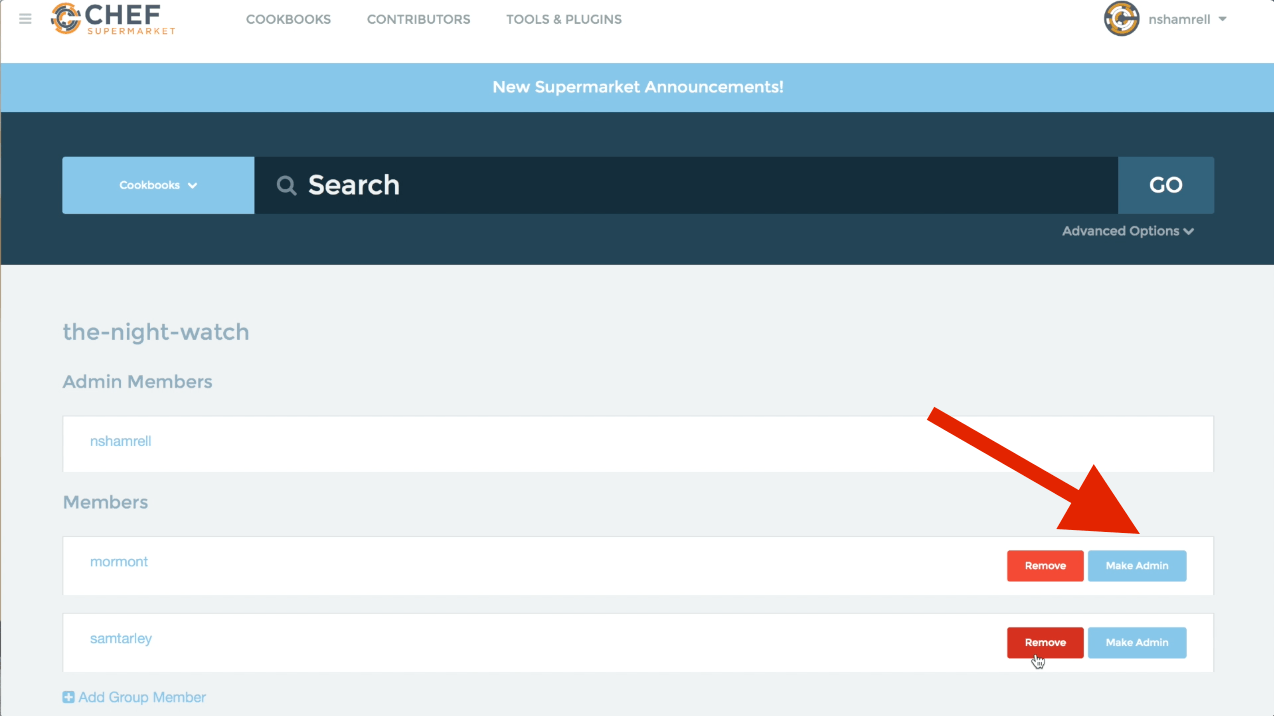Make samtarley an admin
The width and height of the screenshot is (1274, 716).
[1136, 643]
